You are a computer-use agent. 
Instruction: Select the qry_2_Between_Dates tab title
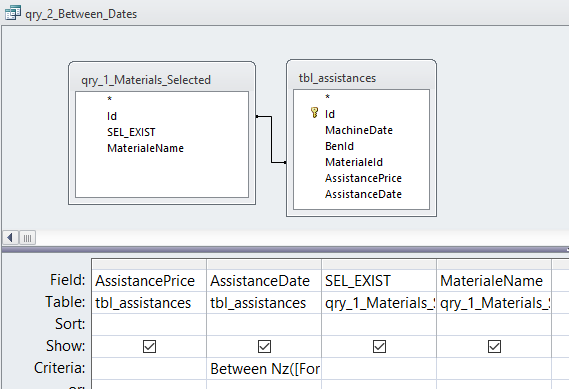tap(81, 14)
